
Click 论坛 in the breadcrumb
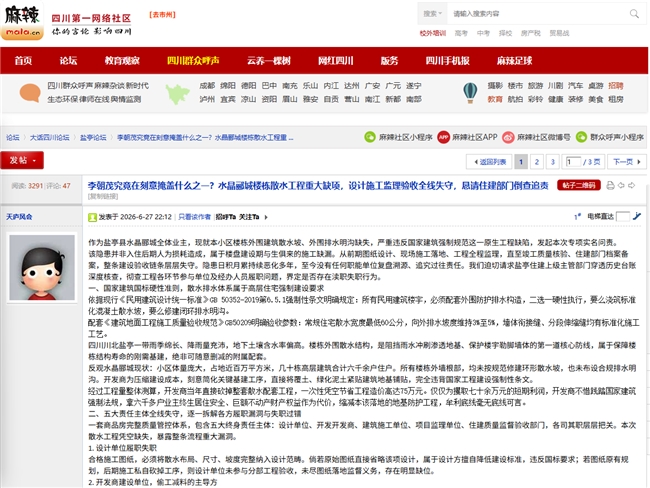(x=12, y=137)
